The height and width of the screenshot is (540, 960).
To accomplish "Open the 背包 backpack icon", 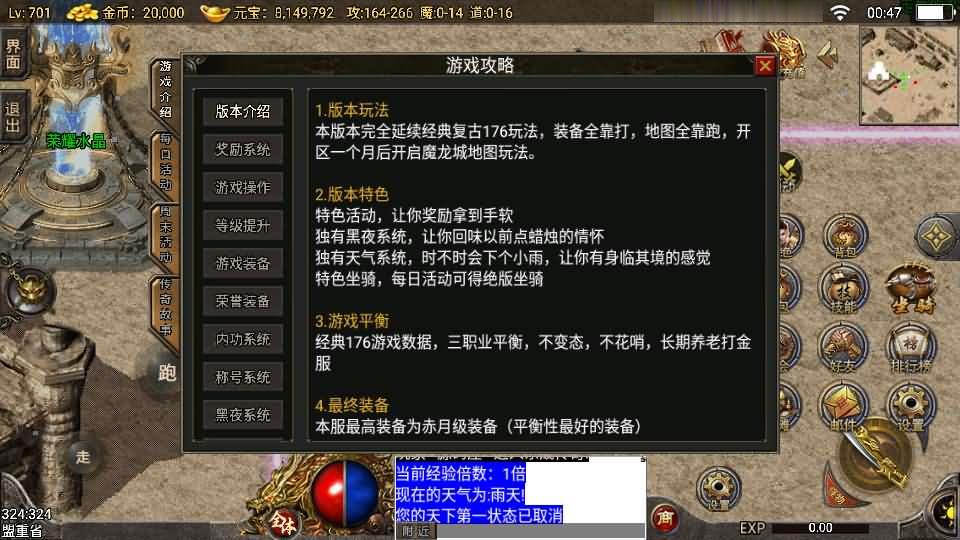I will coord(845,236).
